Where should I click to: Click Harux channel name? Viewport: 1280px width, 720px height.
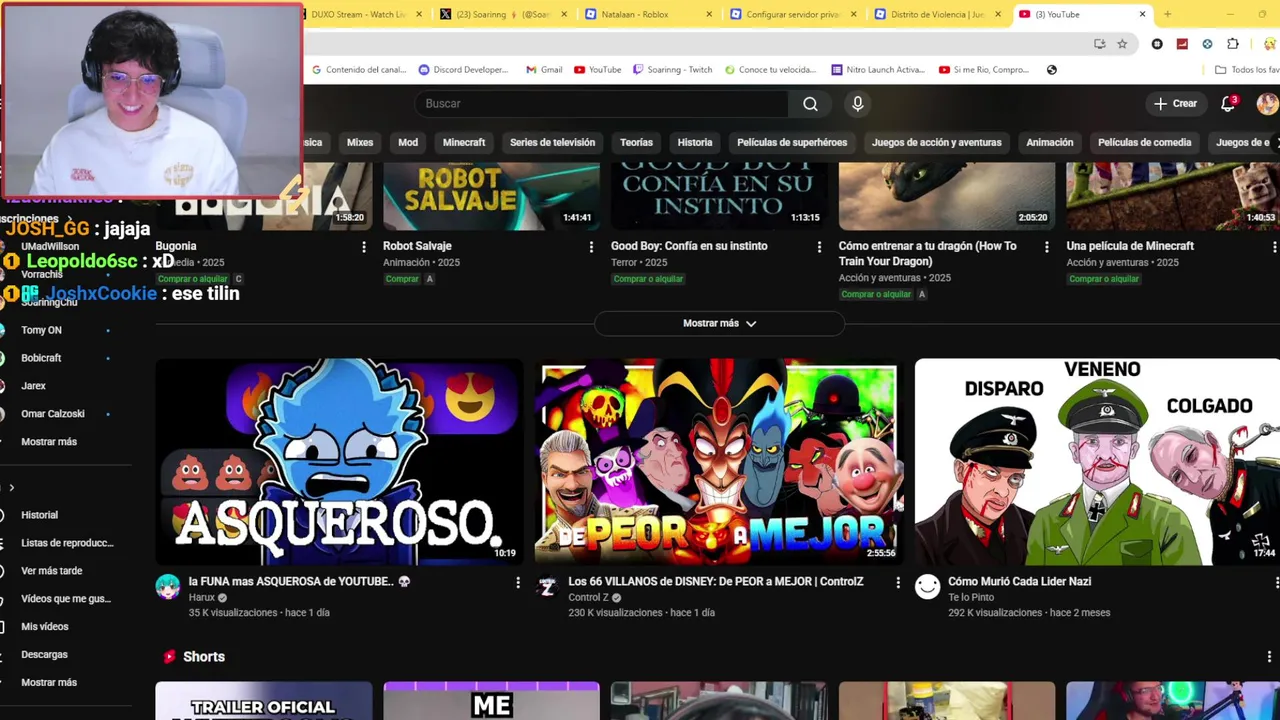pyautogui.click(x=202, y=597)
